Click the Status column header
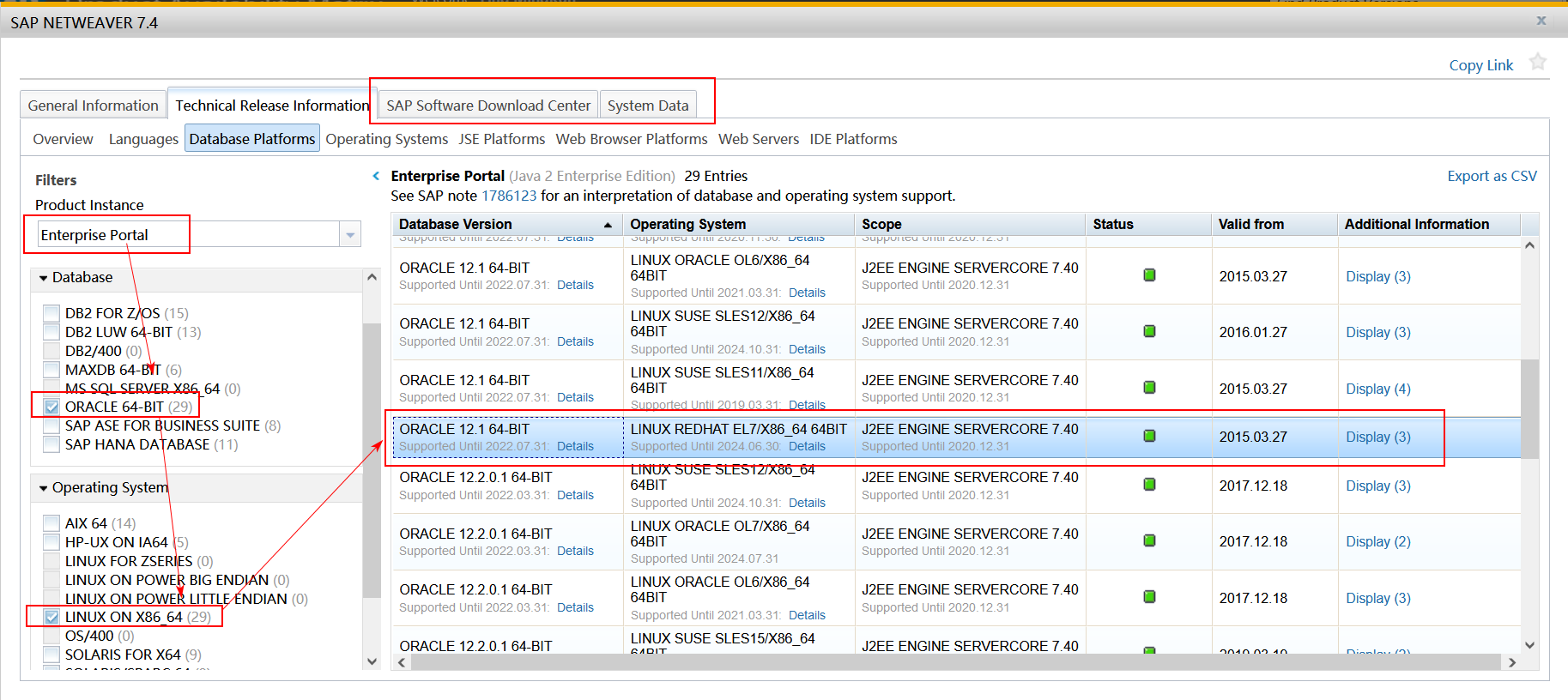The image size is (1568, 700). [x=1148, y=224]
